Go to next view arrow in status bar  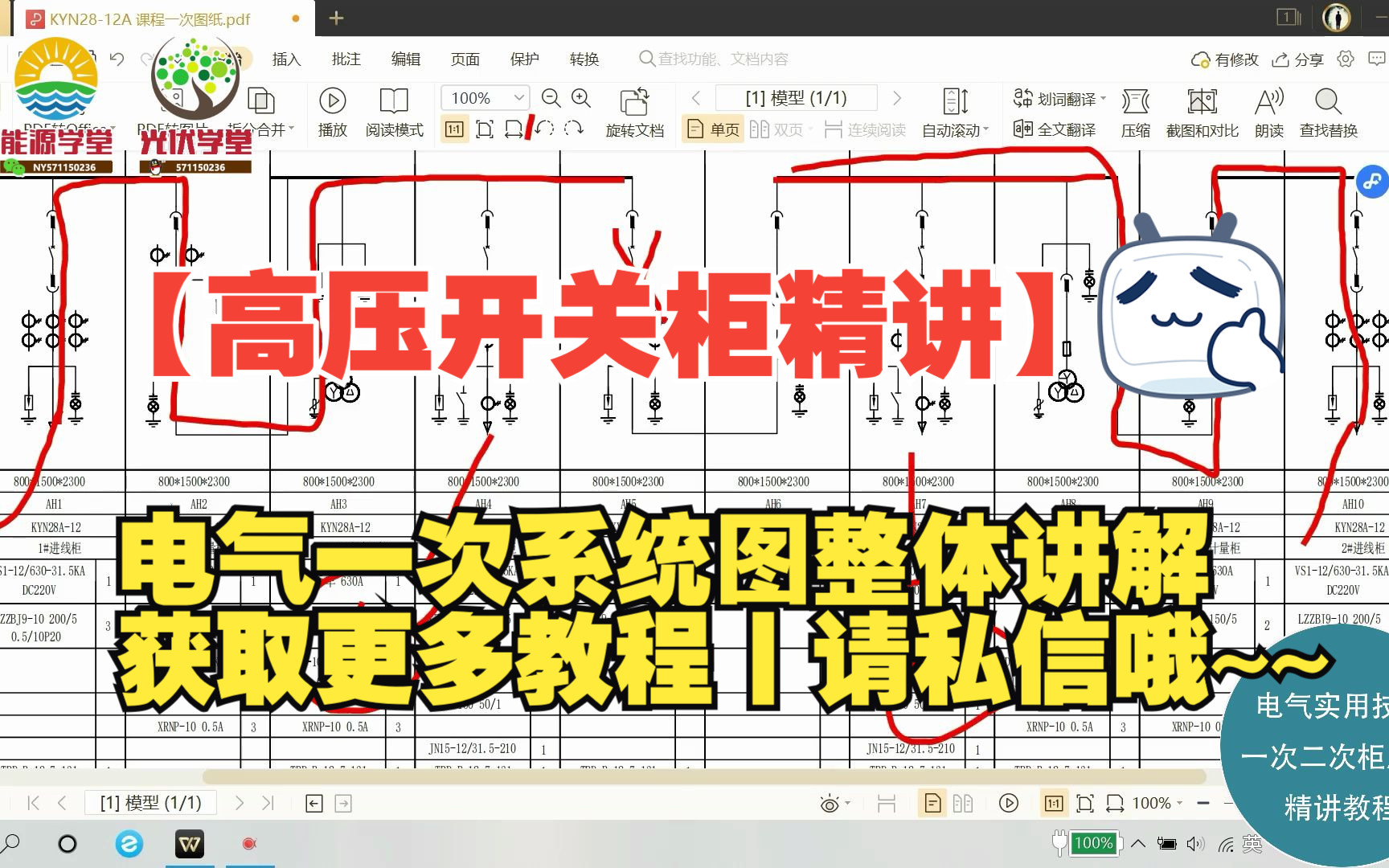point(343,803)
